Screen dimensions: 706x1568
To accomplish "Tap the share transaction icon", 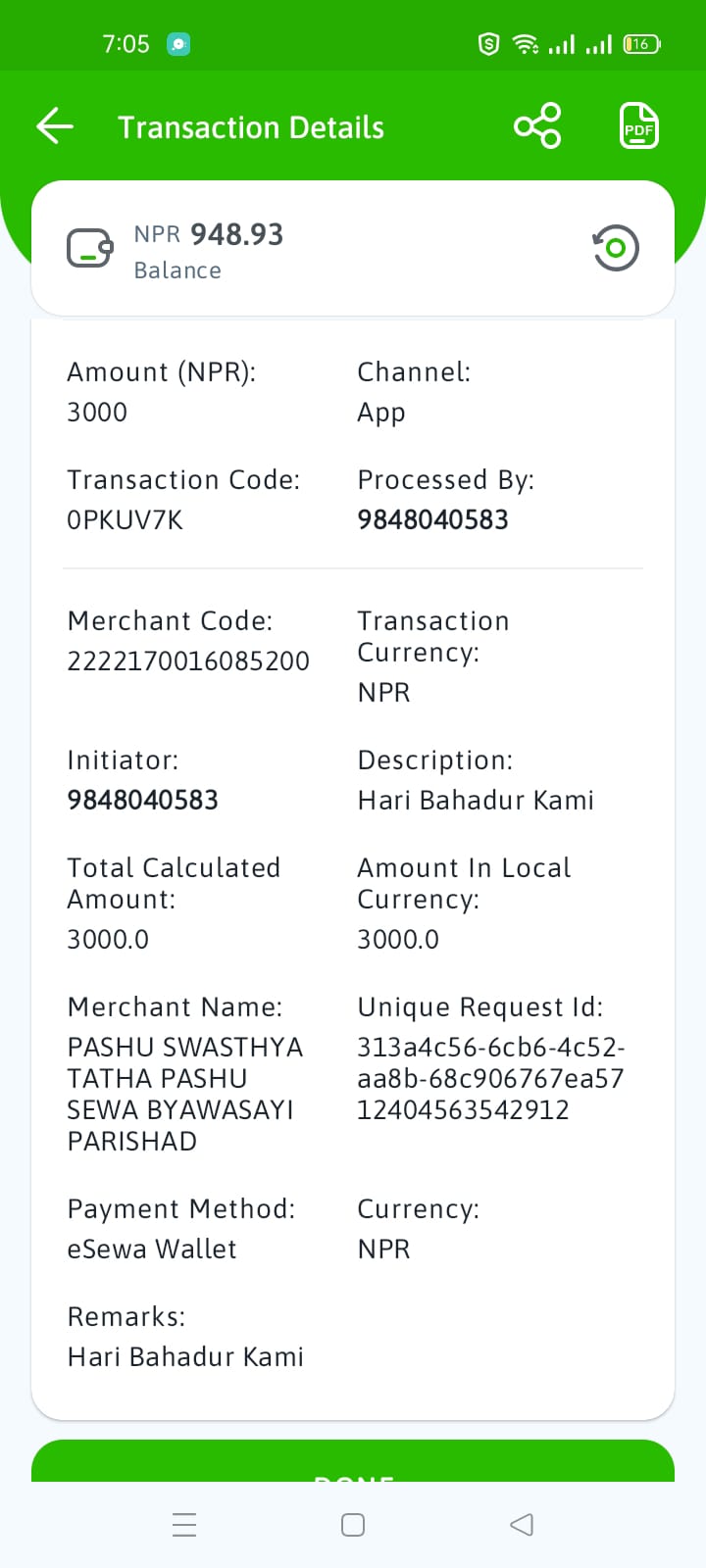I will [x=537, y=126].
